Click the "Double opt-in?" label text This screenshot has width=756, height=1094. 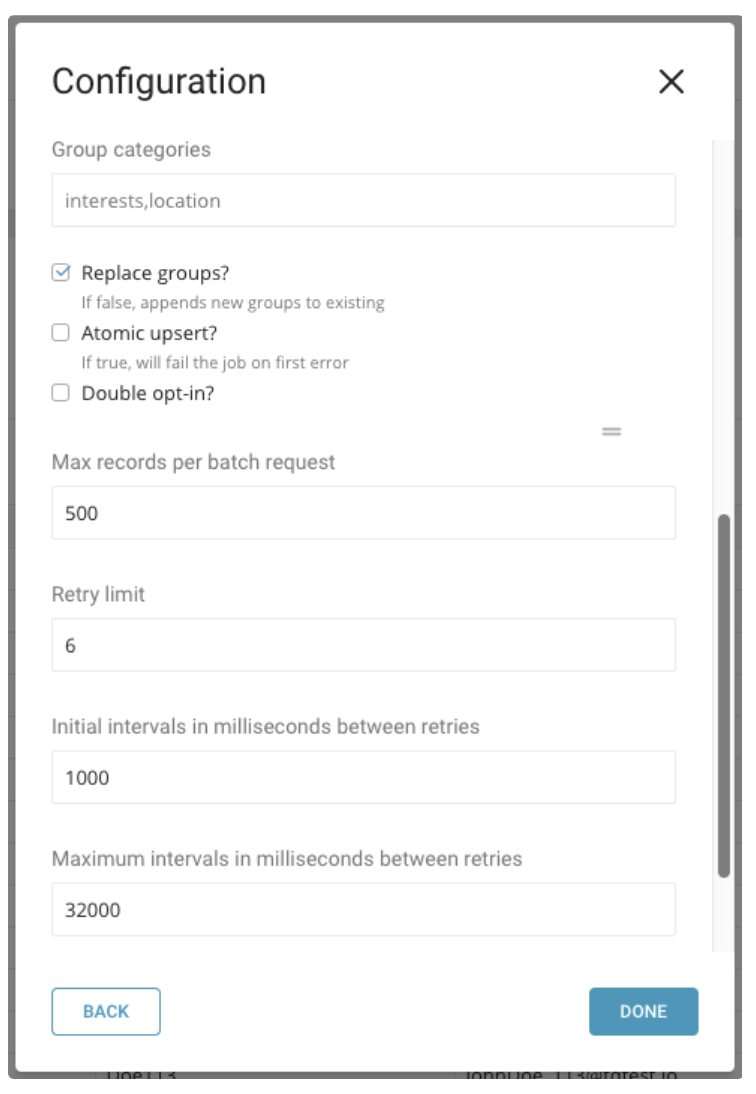pos(148,393)
